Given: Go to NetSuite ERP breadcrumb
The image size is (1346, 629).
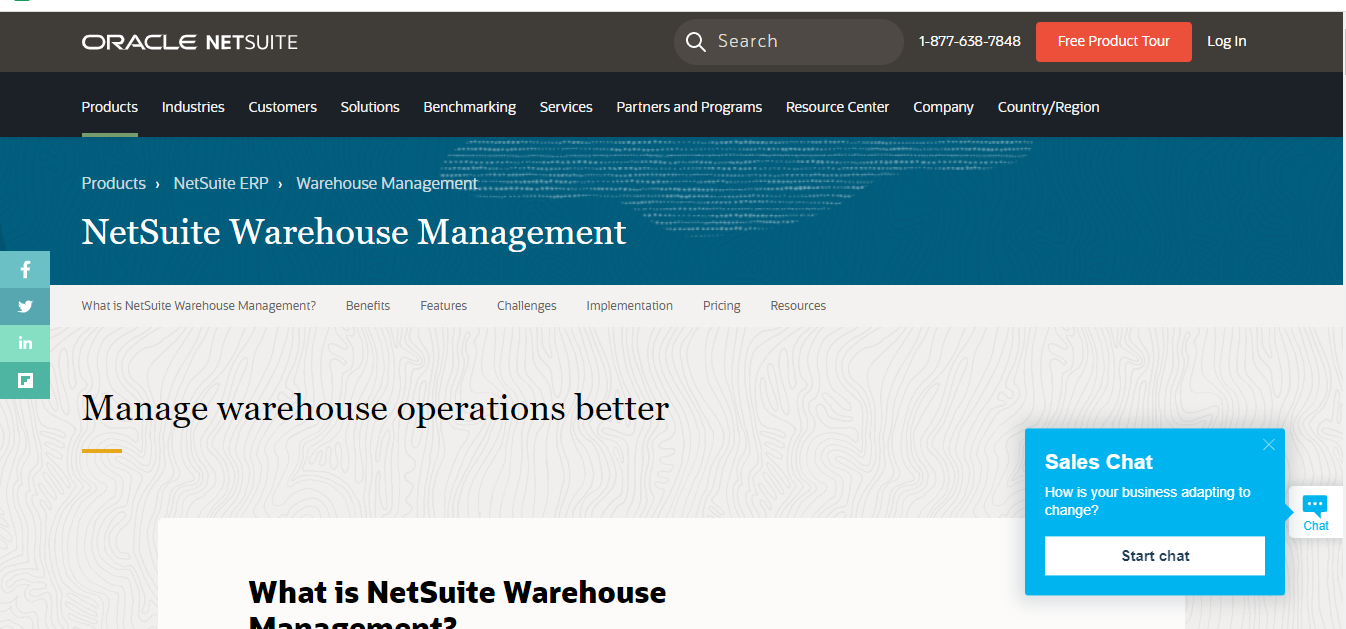Looking at the screenshot, I should pos(221,184).
